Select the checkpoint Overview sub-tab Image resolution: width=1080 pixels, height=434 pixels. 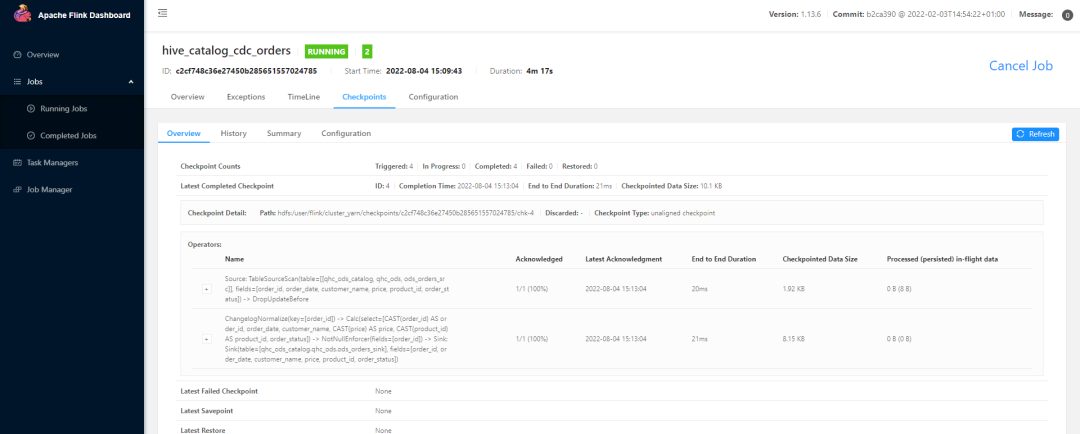click(183, 134)
